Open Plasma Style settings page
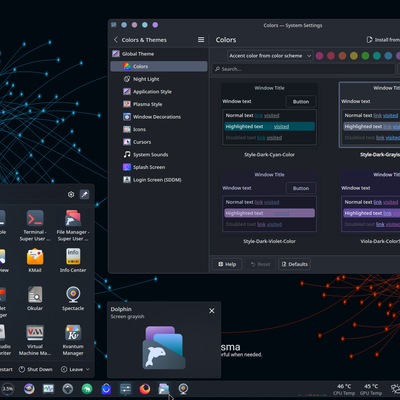This screenshot has height=400, width=400. (x=159, y=104)
